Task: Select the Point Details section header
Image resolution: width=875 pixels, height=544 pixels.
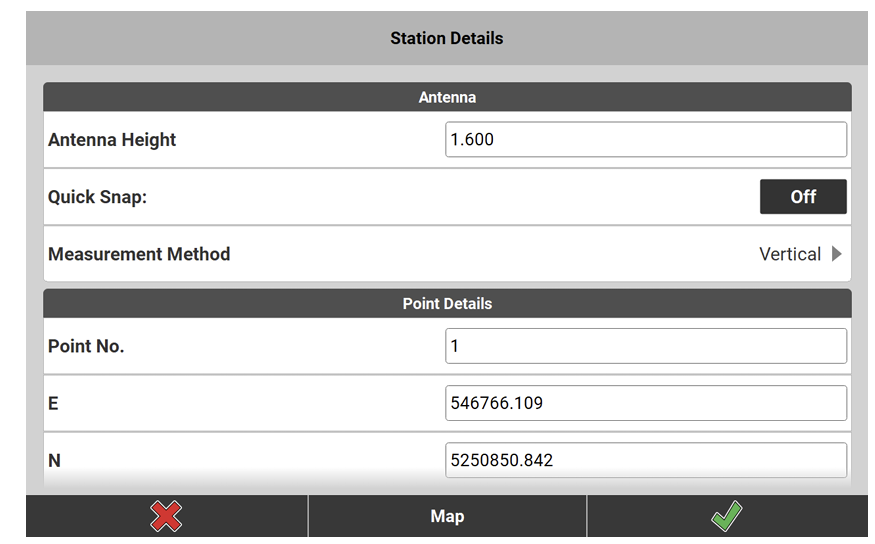Action: (447, 303)
